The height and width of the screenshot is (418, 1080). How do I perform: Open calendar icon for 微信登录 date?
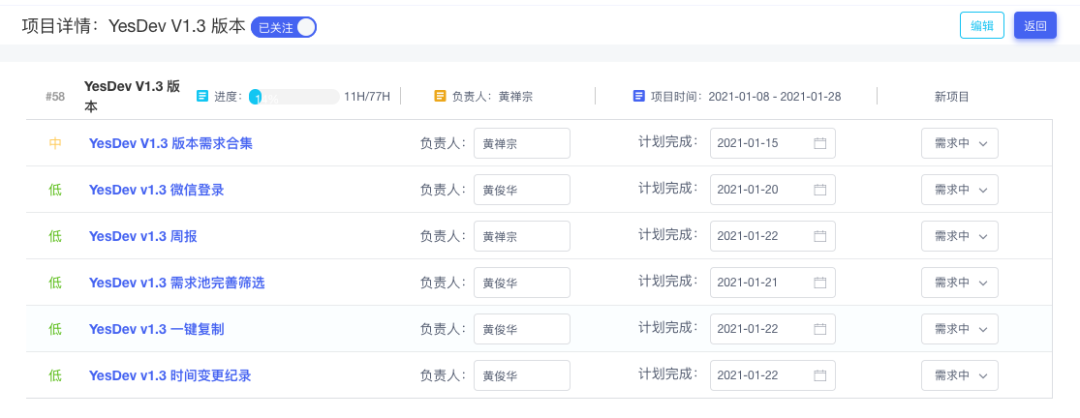point(820,189)
